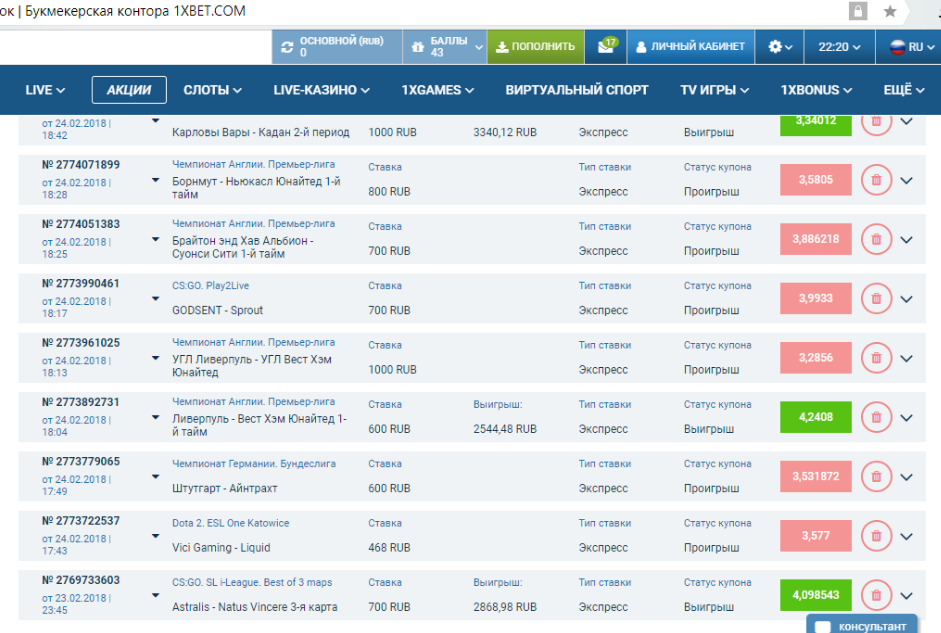Expand details of bet № 2774071899 chevron
Image resolution: width=941 pixels, height=633 pixels.
point(906,180)
